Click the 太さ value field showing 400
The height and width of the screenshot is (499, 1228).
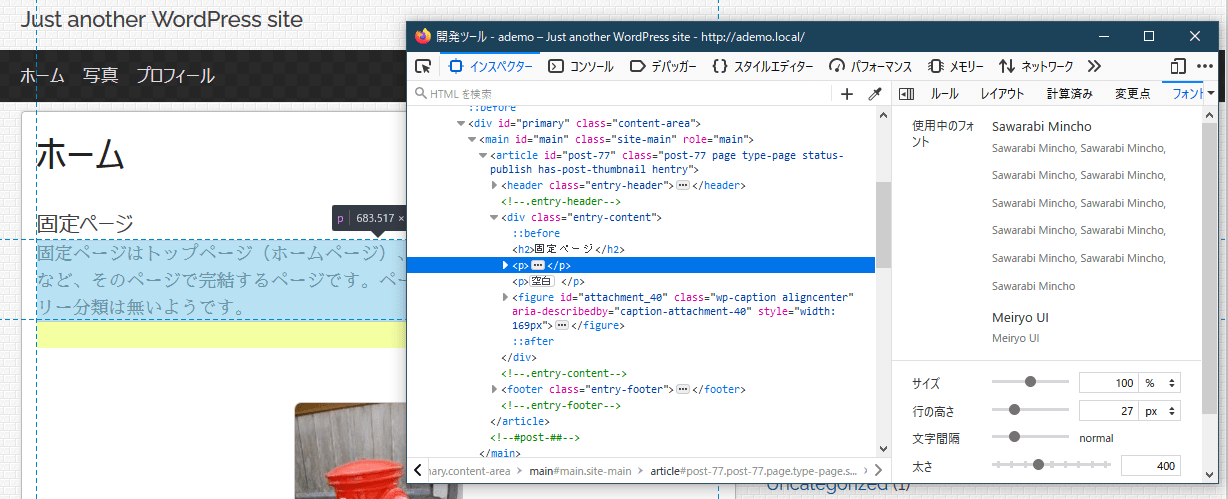pyautogui.click(x=1151, y=466)
